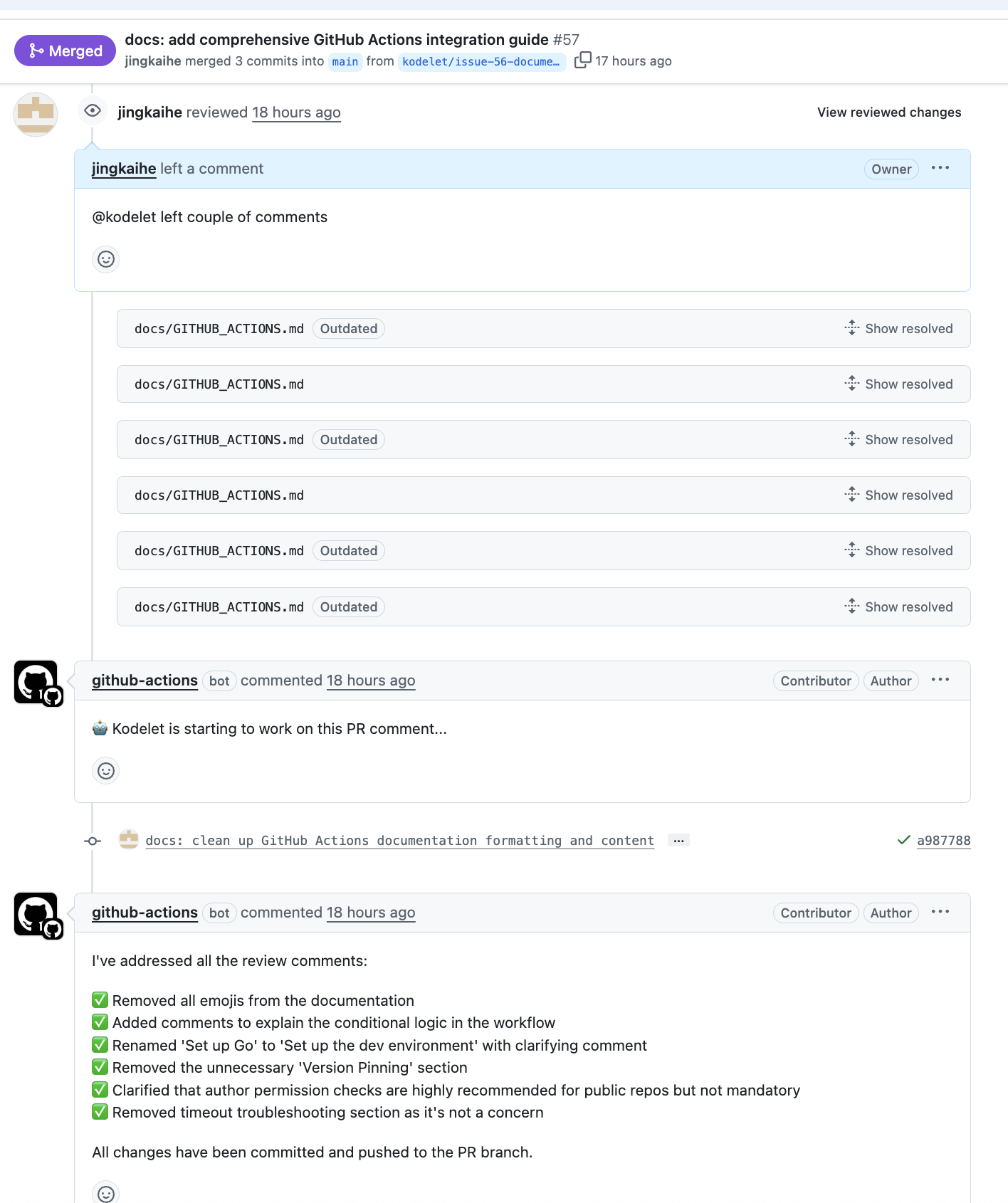Click Contributor badge on first bot comment
This screenshot has width=1008, height=1203.
coord(816,681)
